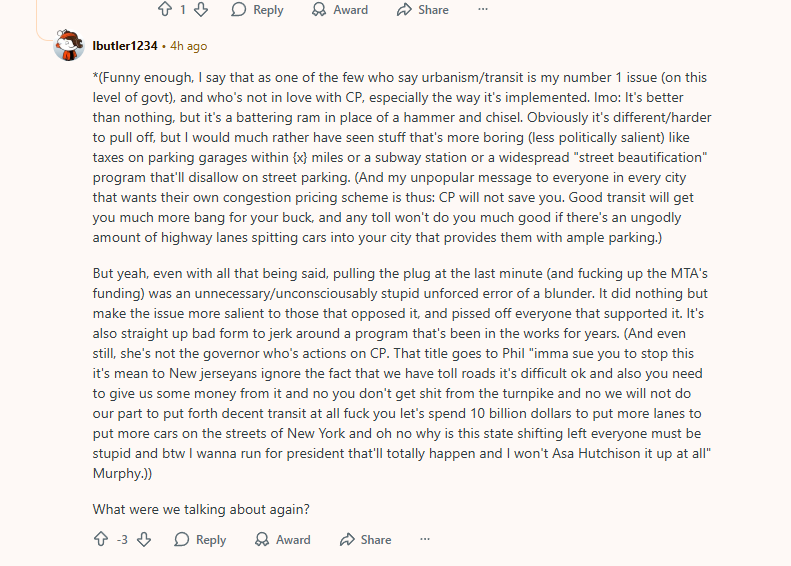This screenshot has width=791, height=566.
Task: Click the vote count 1 on top comment
Action: point(183,10)
